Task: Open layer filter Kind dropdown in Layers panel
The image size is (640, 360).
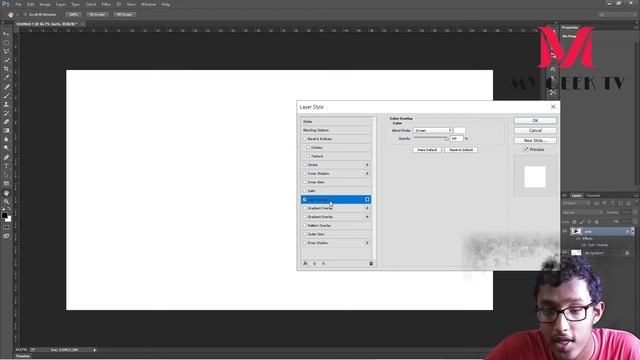Action: (x=576, y=203)
